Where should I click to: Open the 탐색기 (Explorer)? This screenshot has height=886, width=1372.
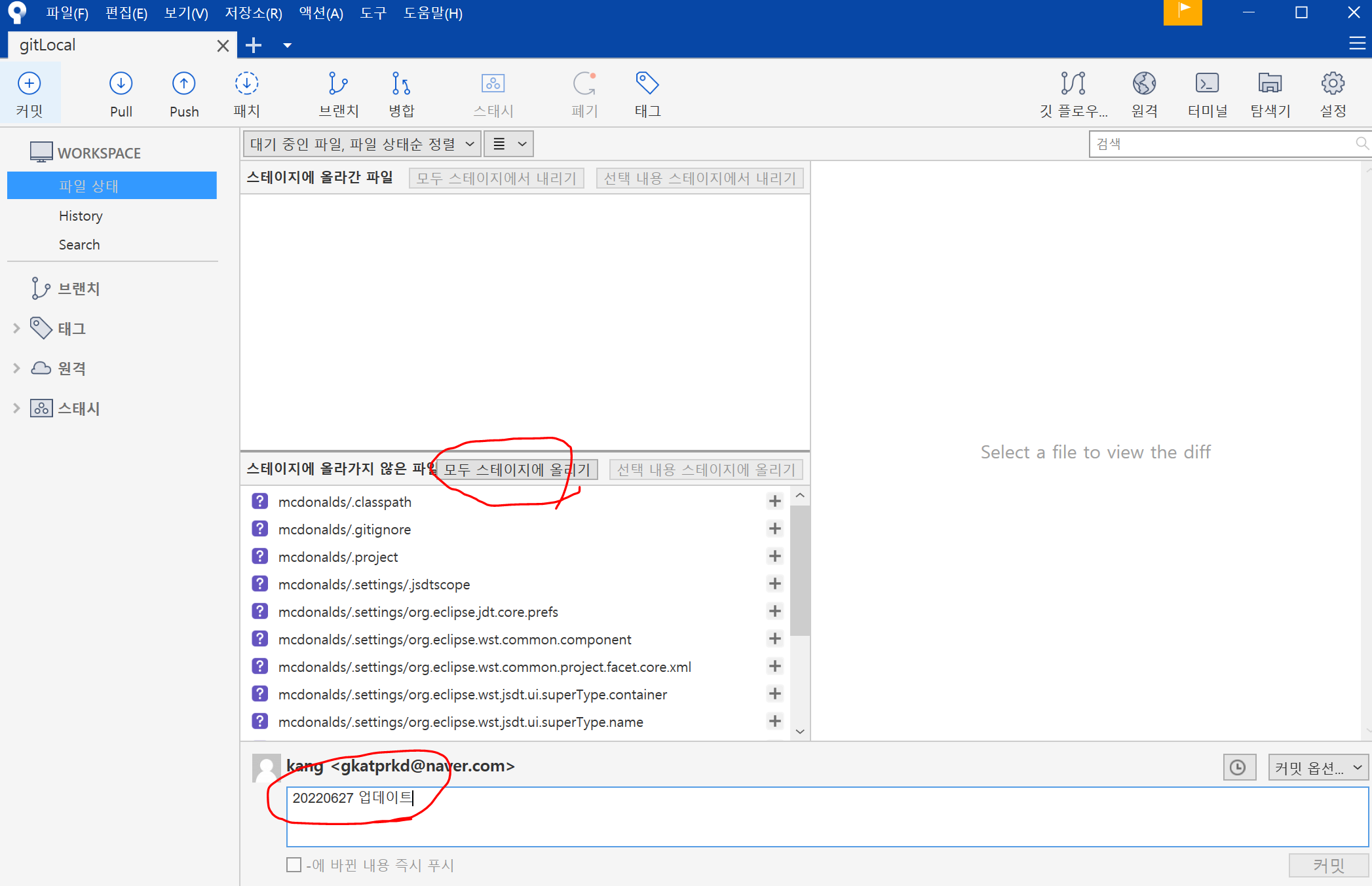pyautogui.click(x=1270, y=94)
